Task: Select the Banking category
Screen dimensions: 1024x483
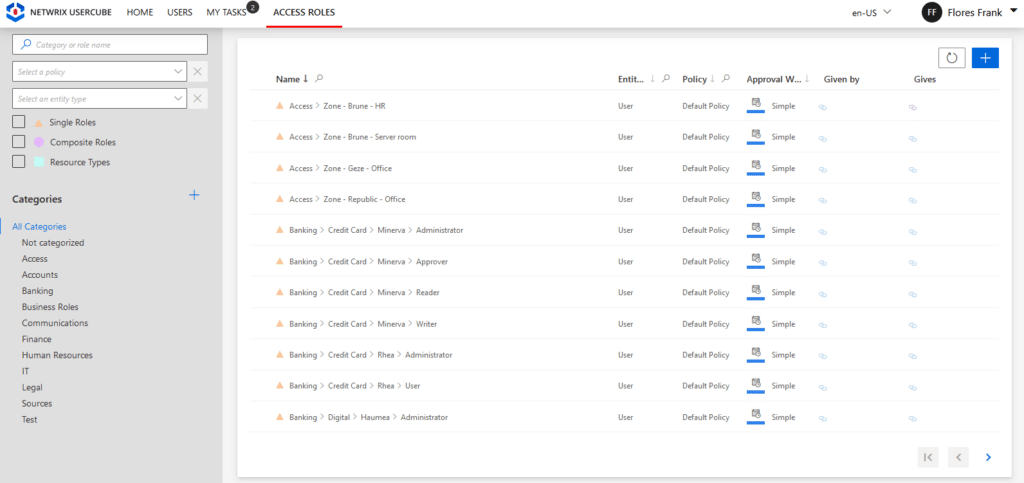Action: click(37, 291)
